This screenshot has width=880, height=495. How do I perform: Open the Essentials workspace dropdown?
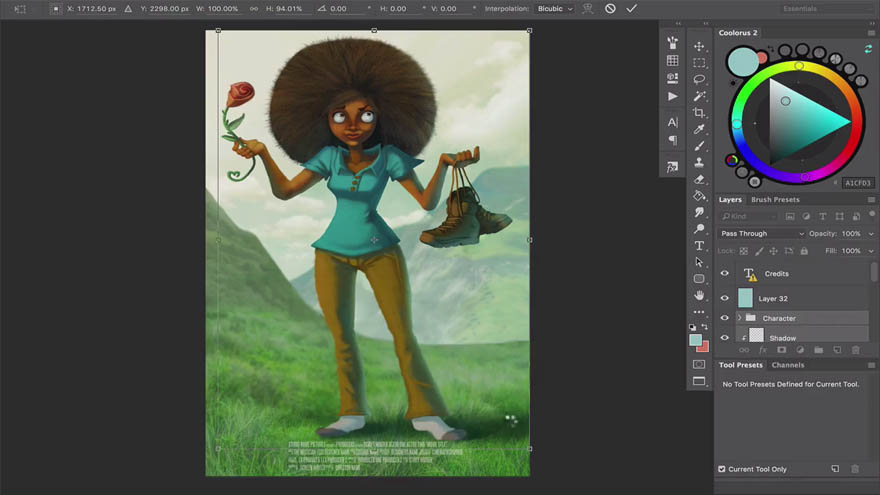[x=825, y=8]
